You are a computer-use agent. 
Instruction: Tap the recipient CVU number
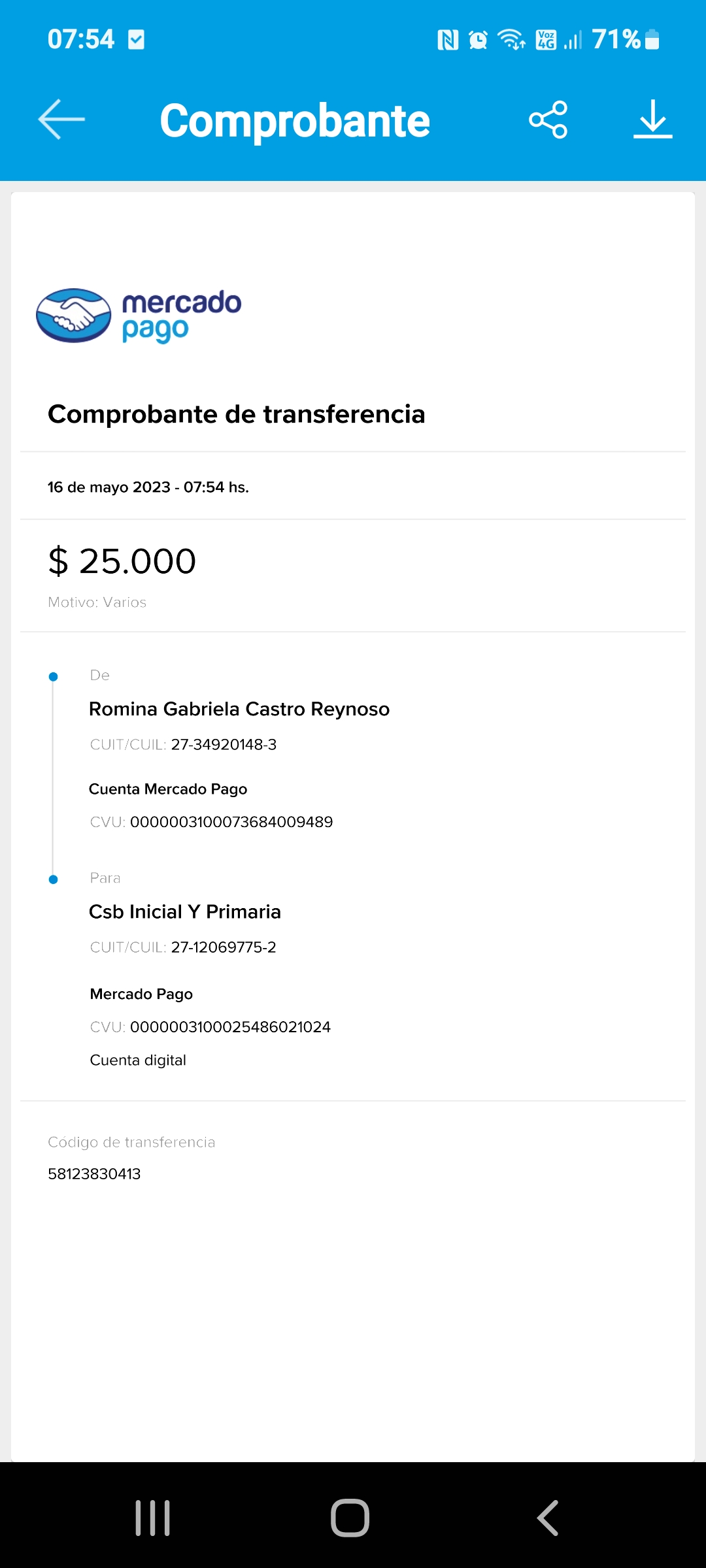230,1027
